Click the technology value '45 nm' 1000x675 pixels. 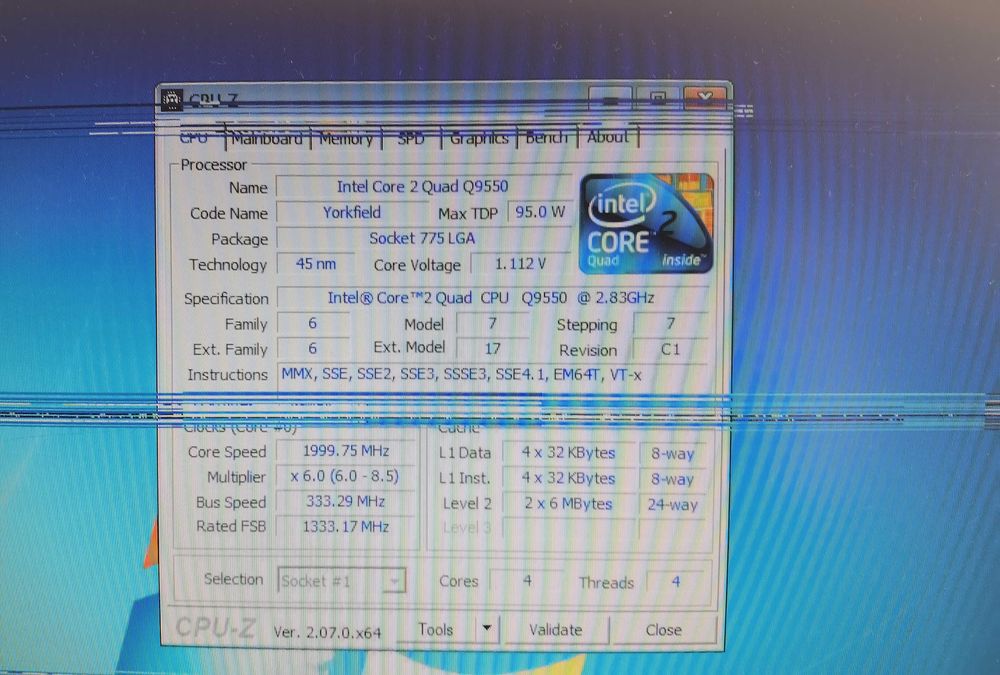pos(315,264)
